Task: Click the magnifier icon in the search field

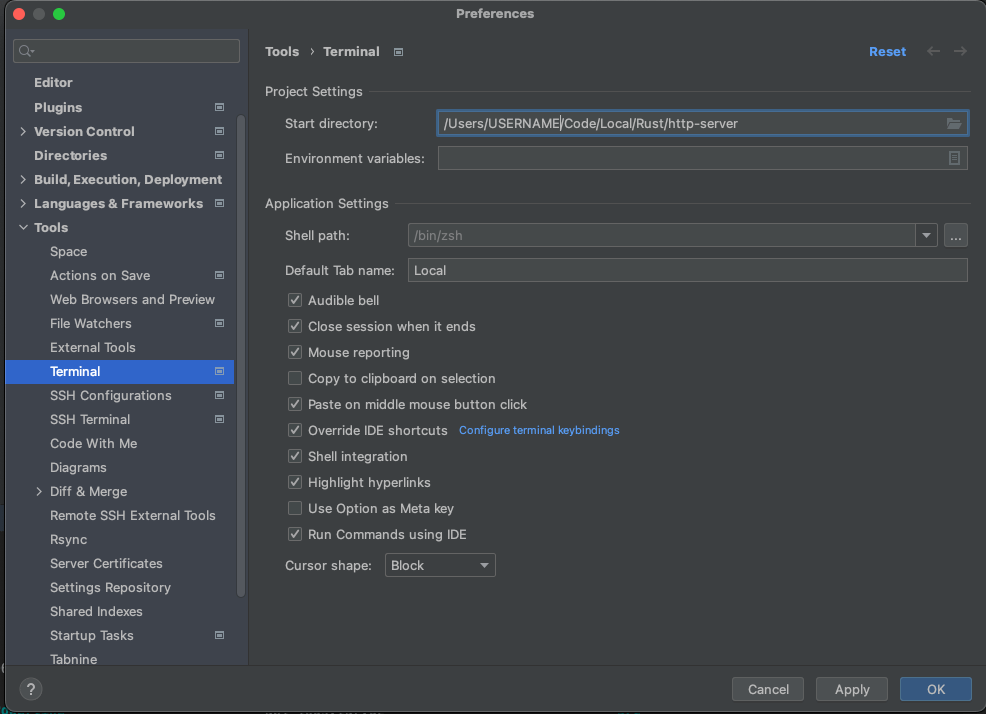Action: [x=22, y=50]
